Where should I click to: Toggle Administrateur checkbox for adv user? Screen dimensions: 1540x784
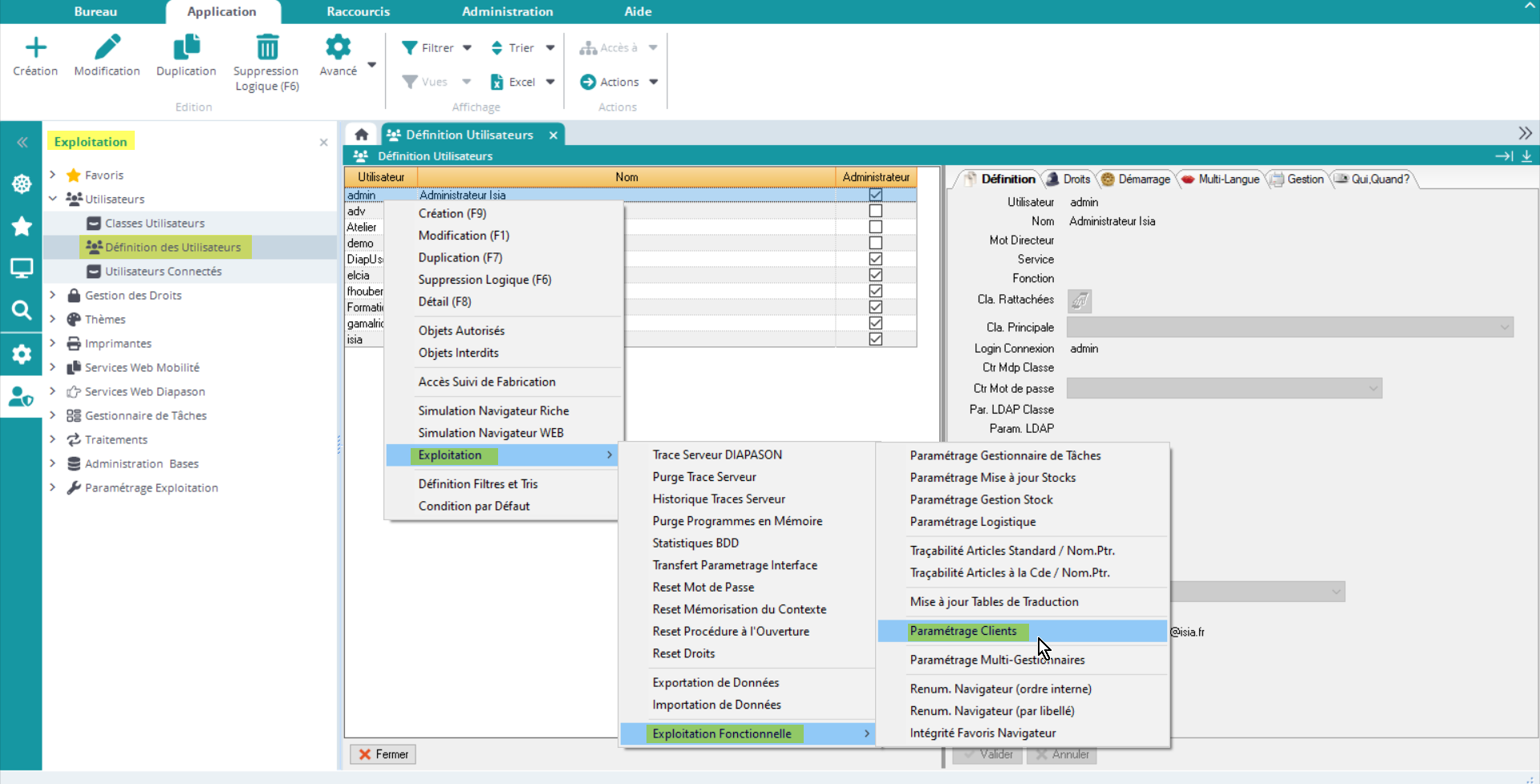tap(875, 211)
